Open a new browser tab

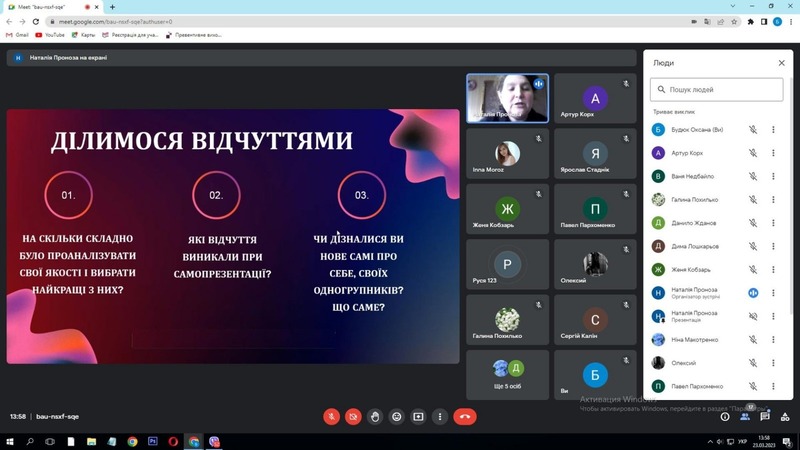[112, 7]
